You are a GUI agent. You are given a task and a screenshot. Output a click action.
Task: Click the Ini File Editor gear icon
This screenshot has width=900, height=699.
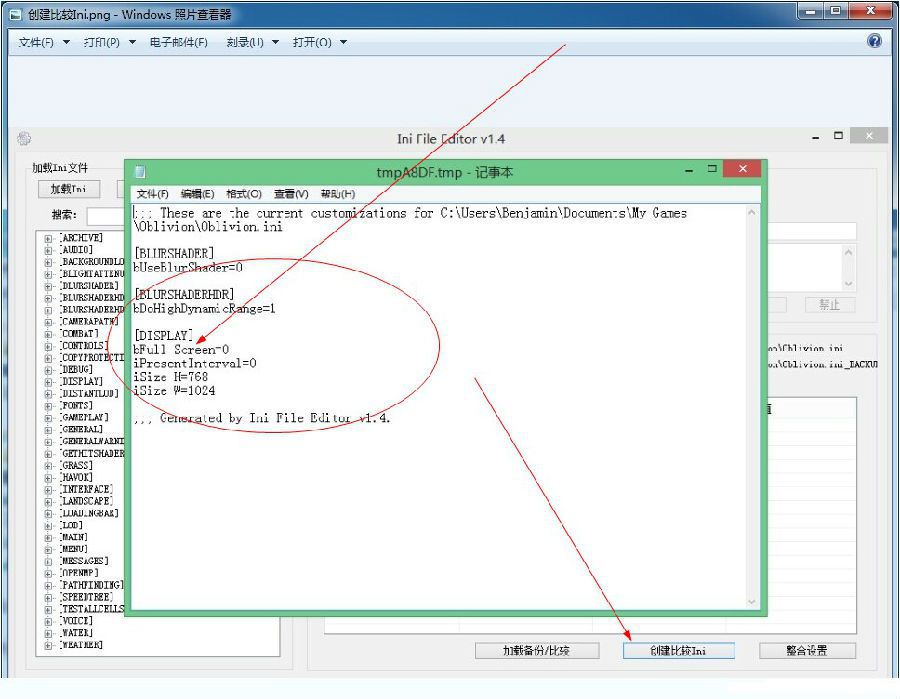tap(24, 138)
